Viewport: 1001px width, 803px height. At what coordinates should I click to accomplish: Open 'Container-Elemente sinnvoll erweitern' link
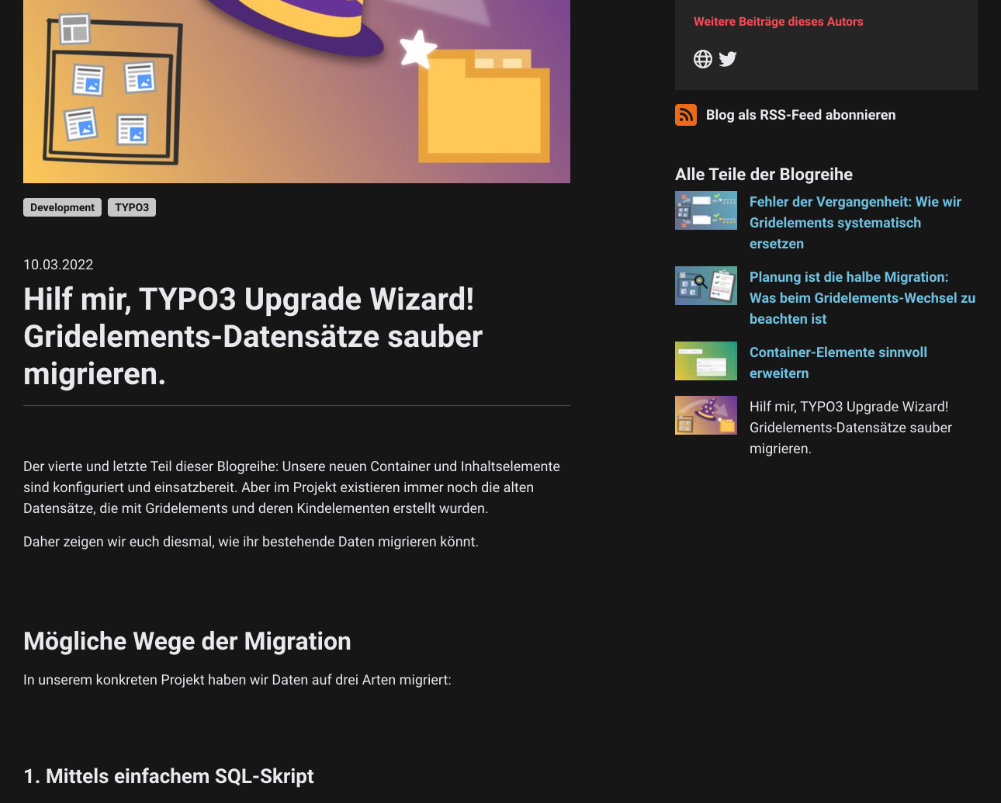click(x=838, y=363)
